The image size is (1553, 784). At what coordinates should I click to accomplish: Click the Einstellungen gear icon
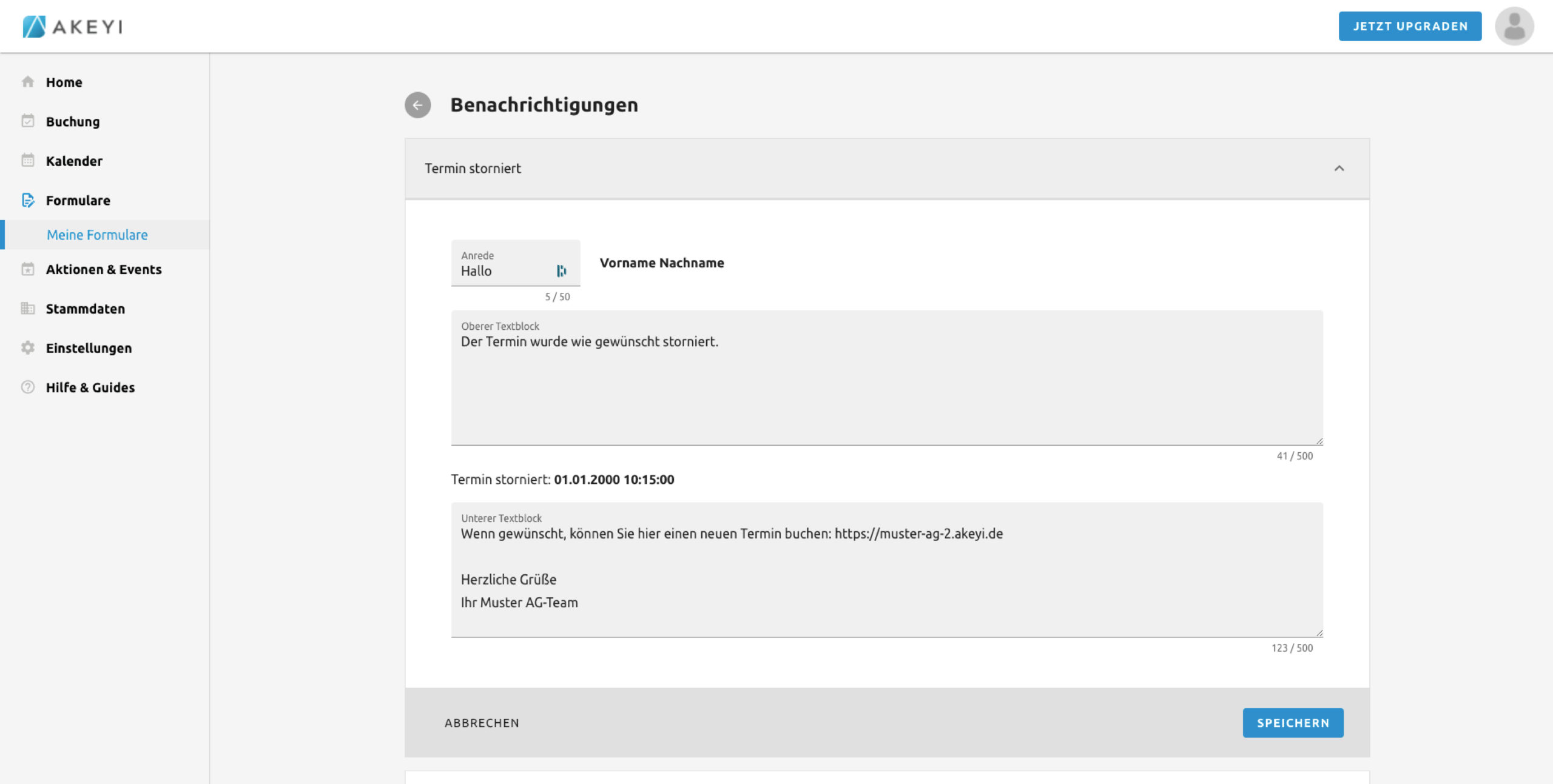tap(28, 348)
